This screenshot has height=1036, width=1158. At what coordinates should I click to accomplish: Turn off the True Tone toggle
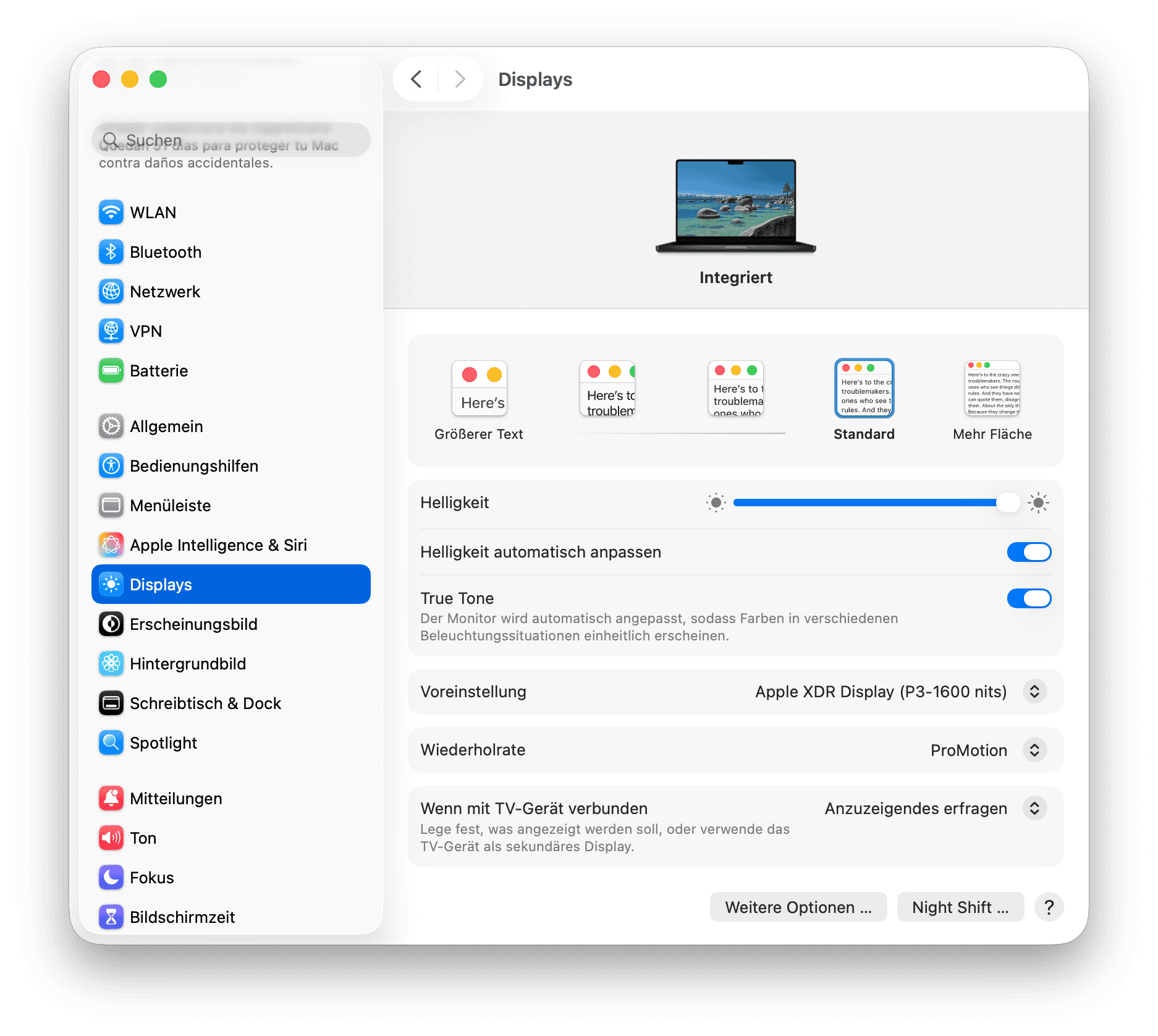1029,598
